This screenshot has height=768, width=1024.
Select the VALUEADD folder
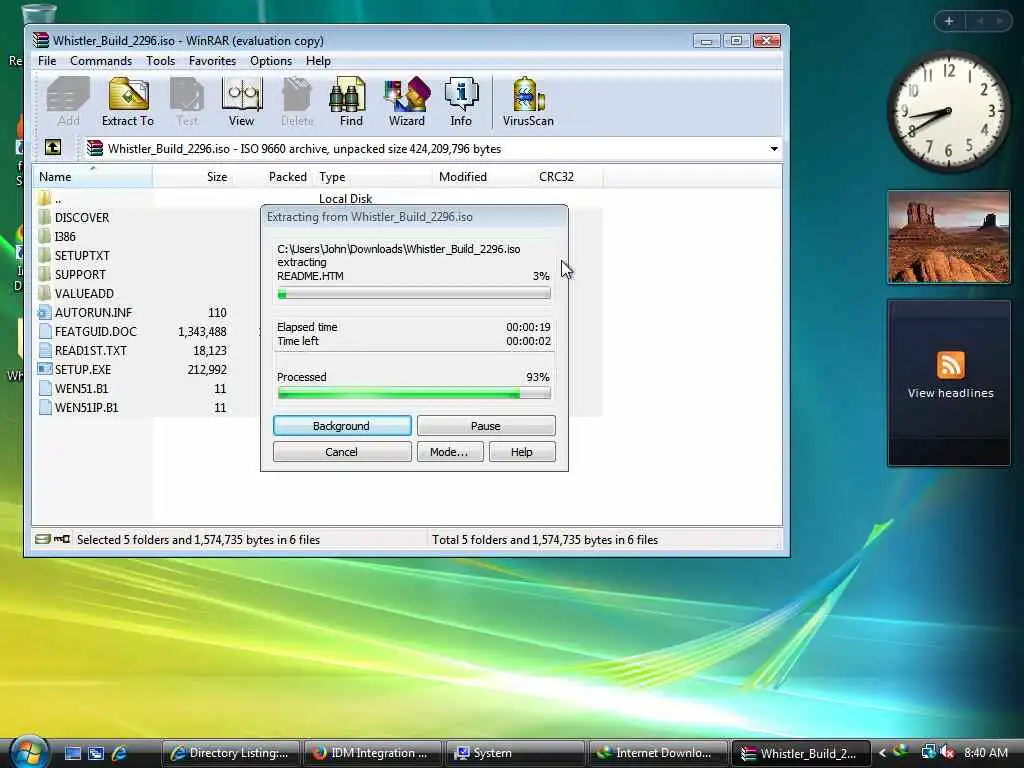pos(84,293)
